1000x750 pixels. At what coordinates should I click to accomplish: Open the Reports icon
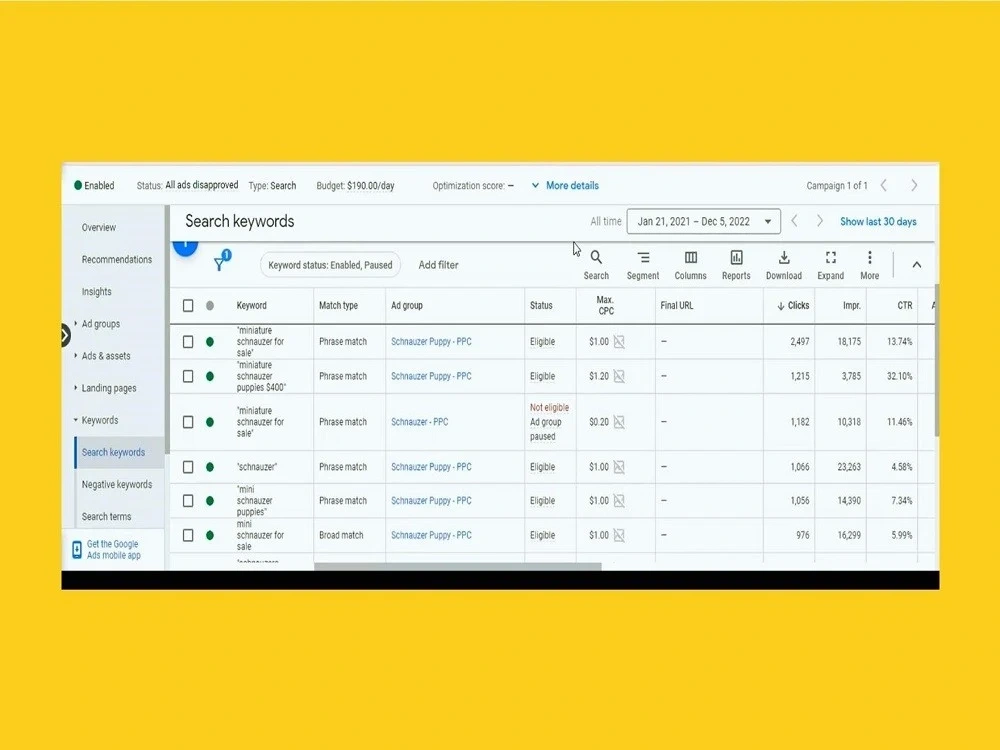tap(736, 258)
